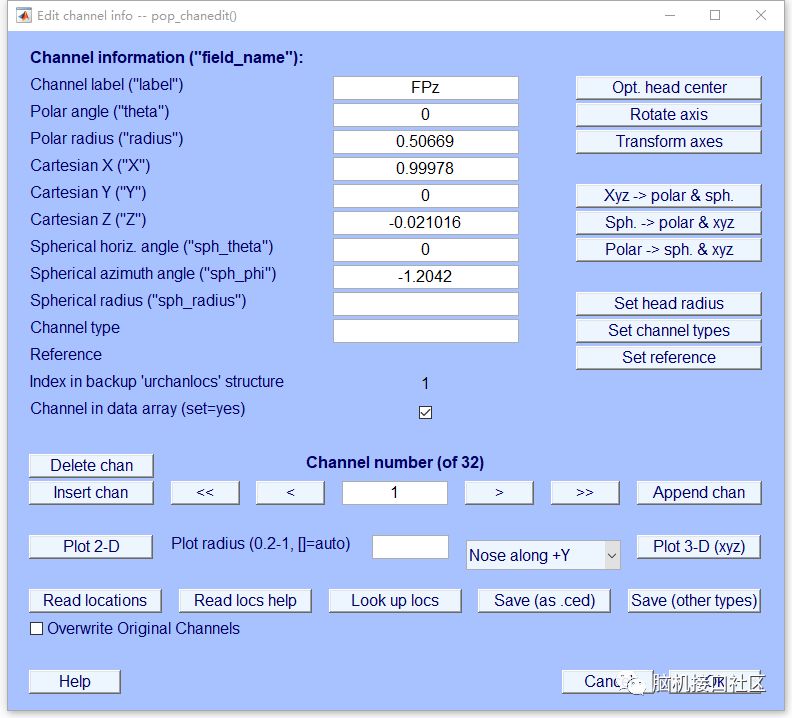Screen dimensions: 792x718
Task: Click the sph_theta field
Action: click(x=425, y=250)
